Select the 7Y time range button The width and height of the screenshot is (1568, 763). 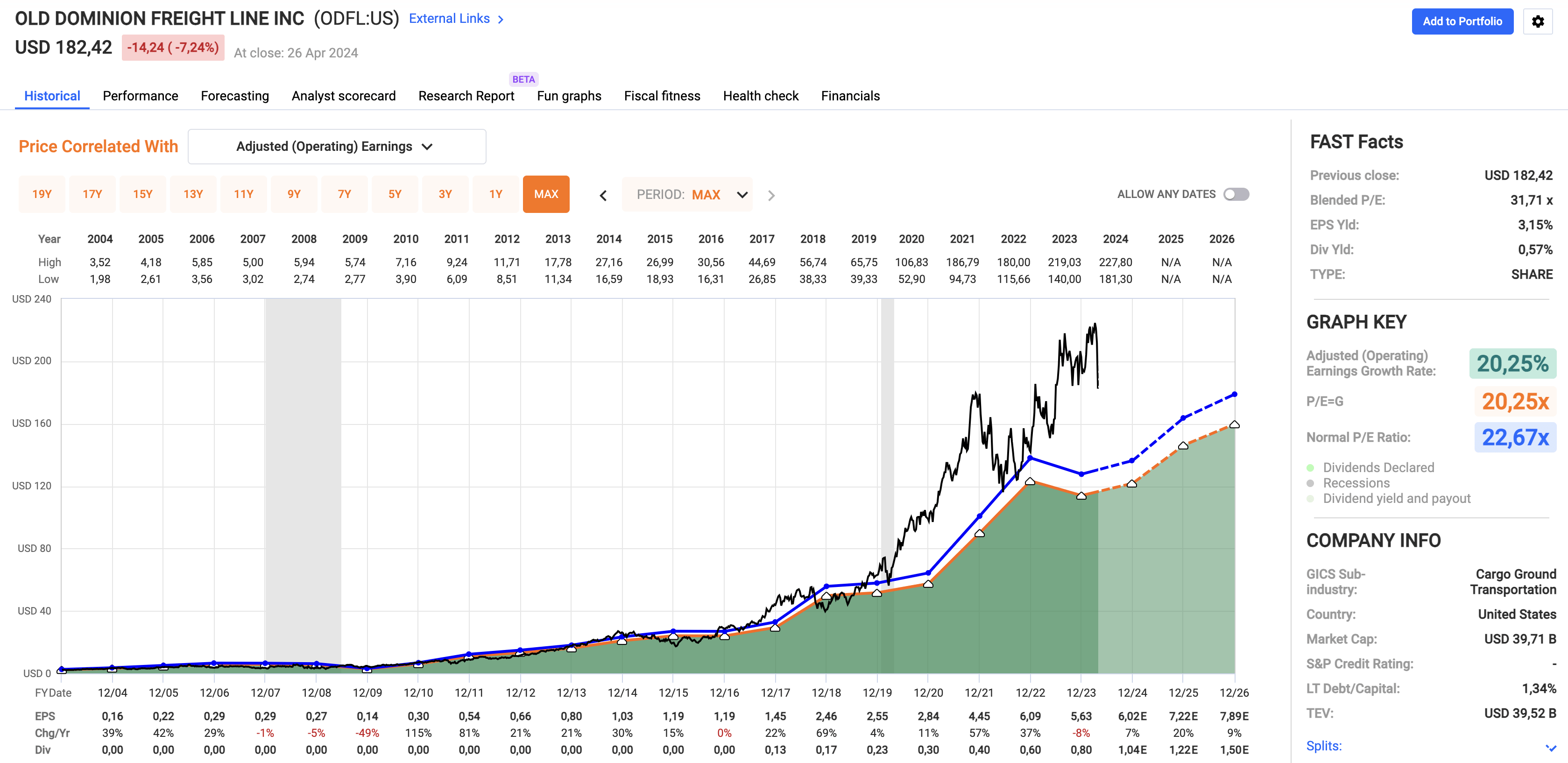coord(345,194)
